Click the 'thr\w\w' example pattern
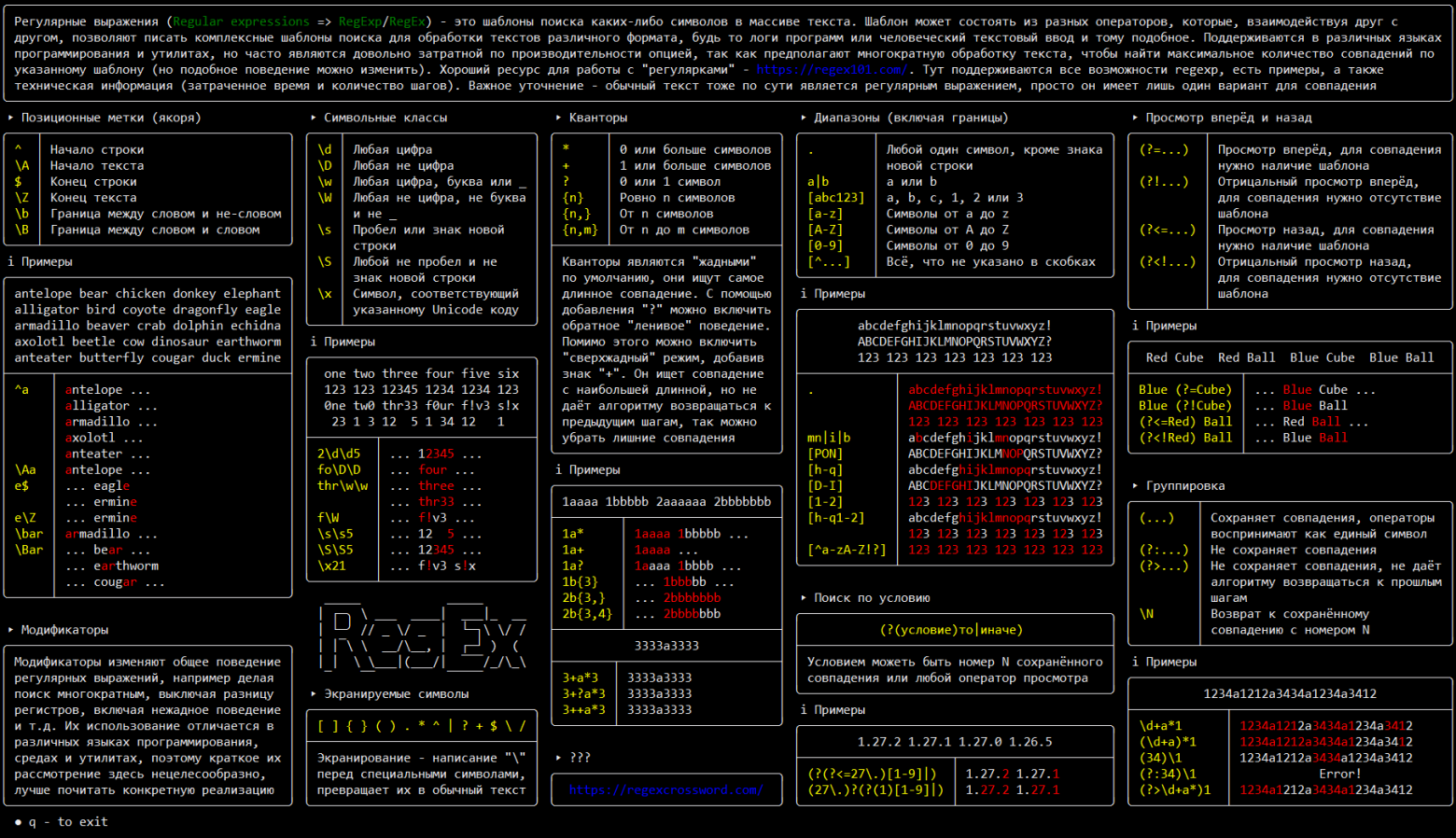This screenshot has height=838, width=1456. coord(343,486)
